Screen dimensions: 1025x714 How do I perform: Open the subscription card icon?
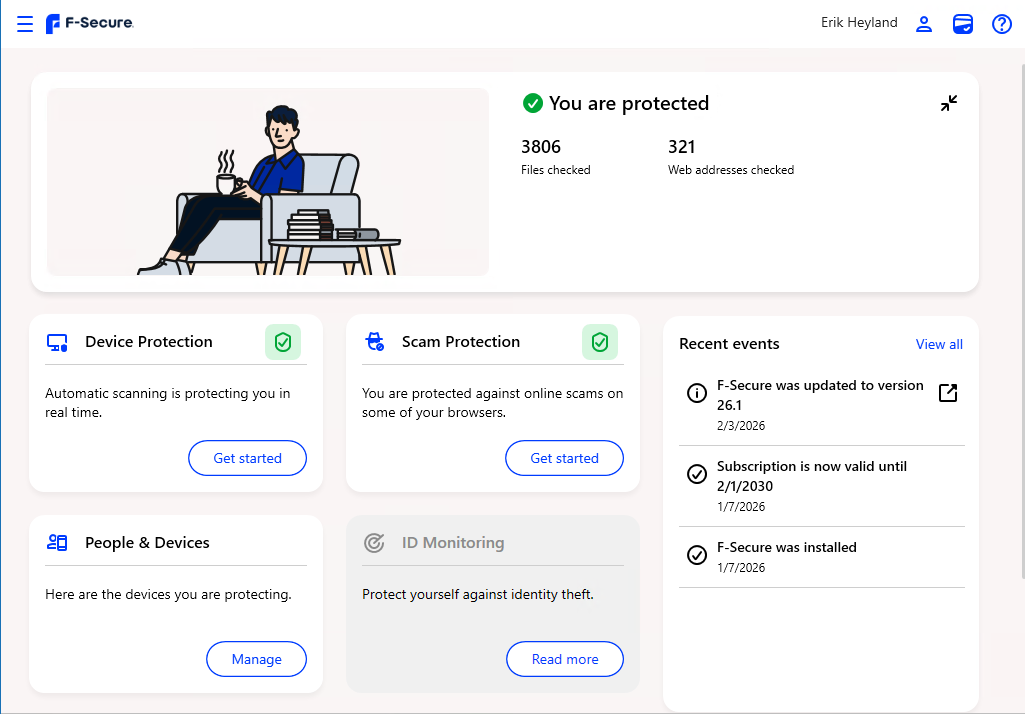(x=963, y=24)
